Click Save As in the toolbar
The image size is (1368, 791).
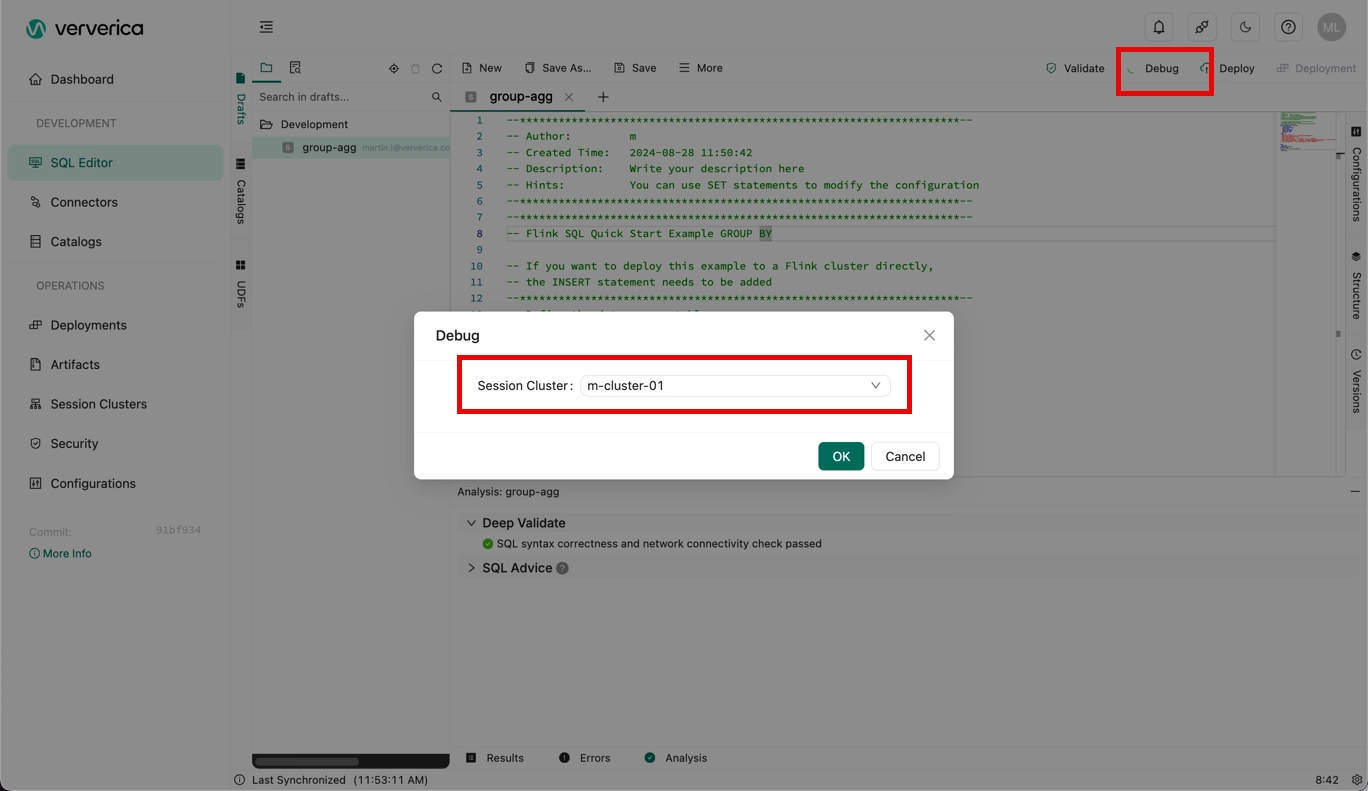coord(558,68)
